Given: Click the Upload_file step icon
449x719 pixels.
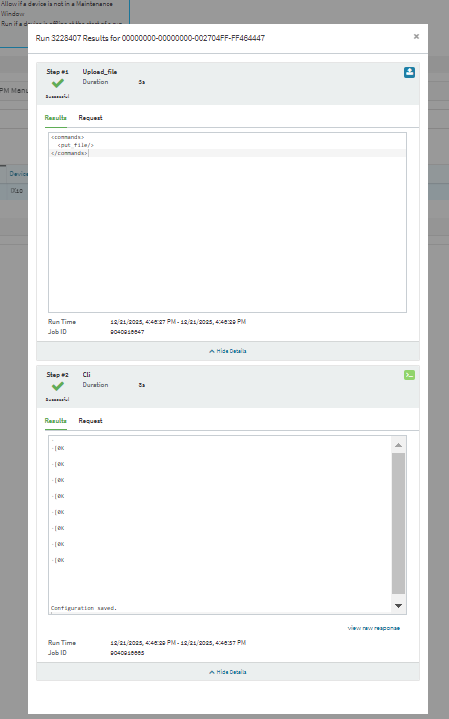Looking at the screenshot, I should [409, 72].
